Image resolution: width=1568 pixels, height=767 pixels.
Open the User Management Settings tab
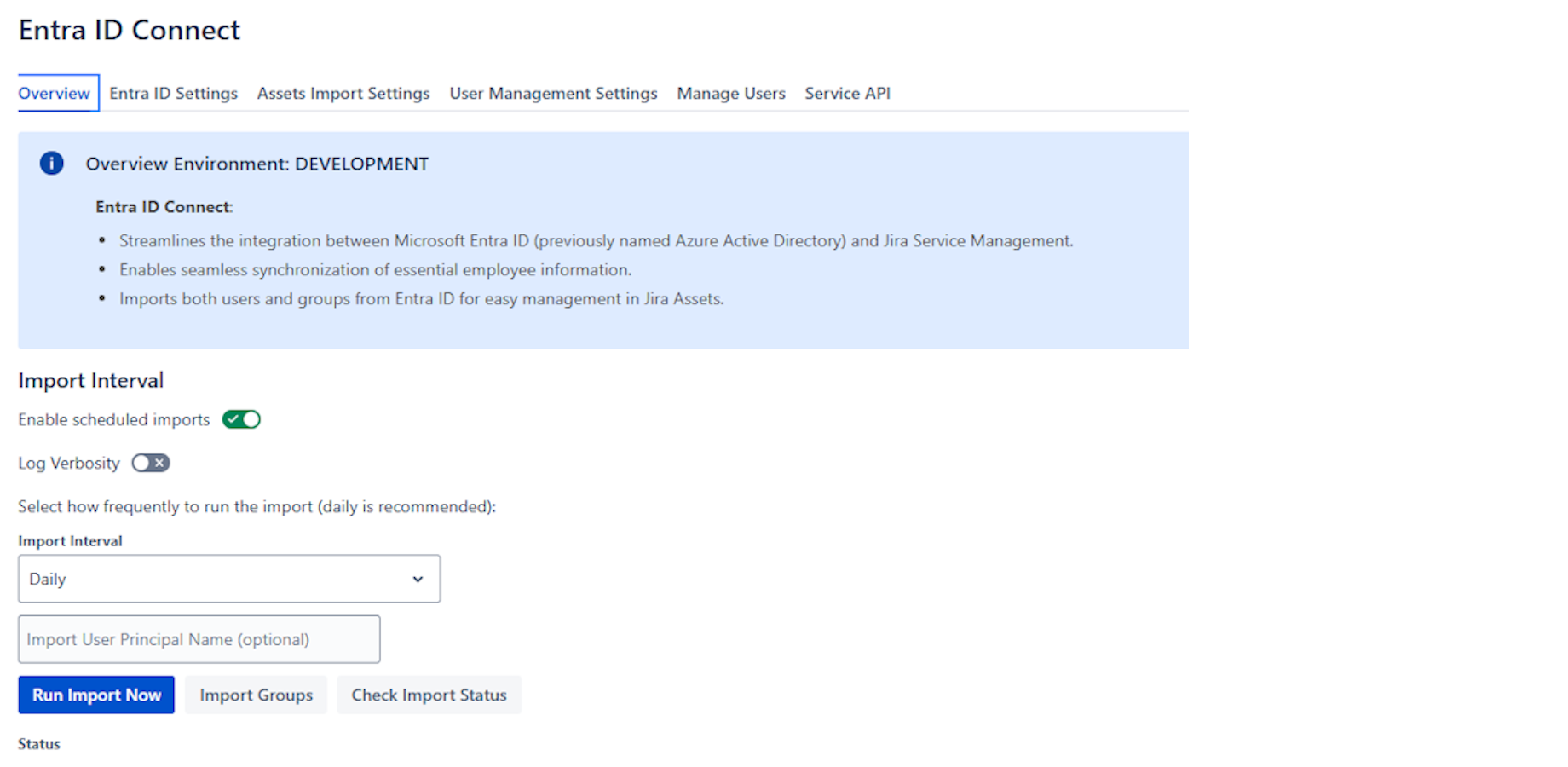pyautogui.click(x=554, y=93)
